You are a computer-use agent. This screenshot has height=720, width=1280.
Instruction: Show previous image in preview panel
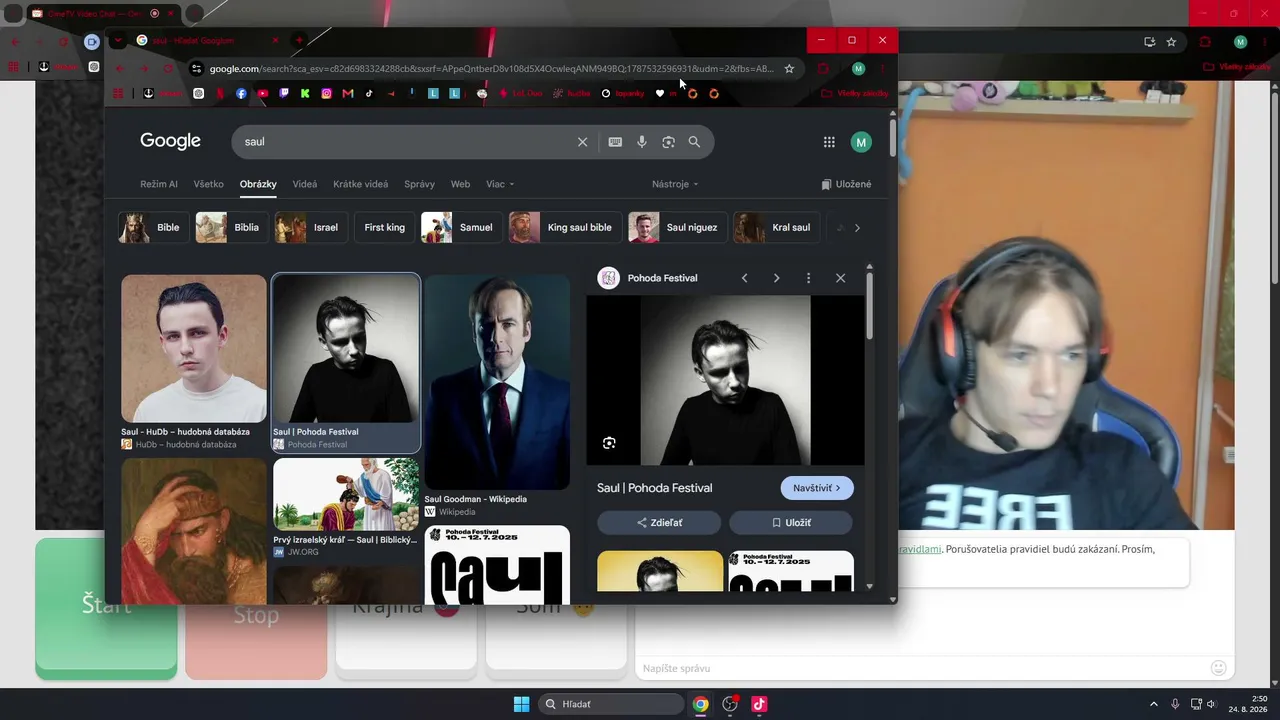click(744, 278)
